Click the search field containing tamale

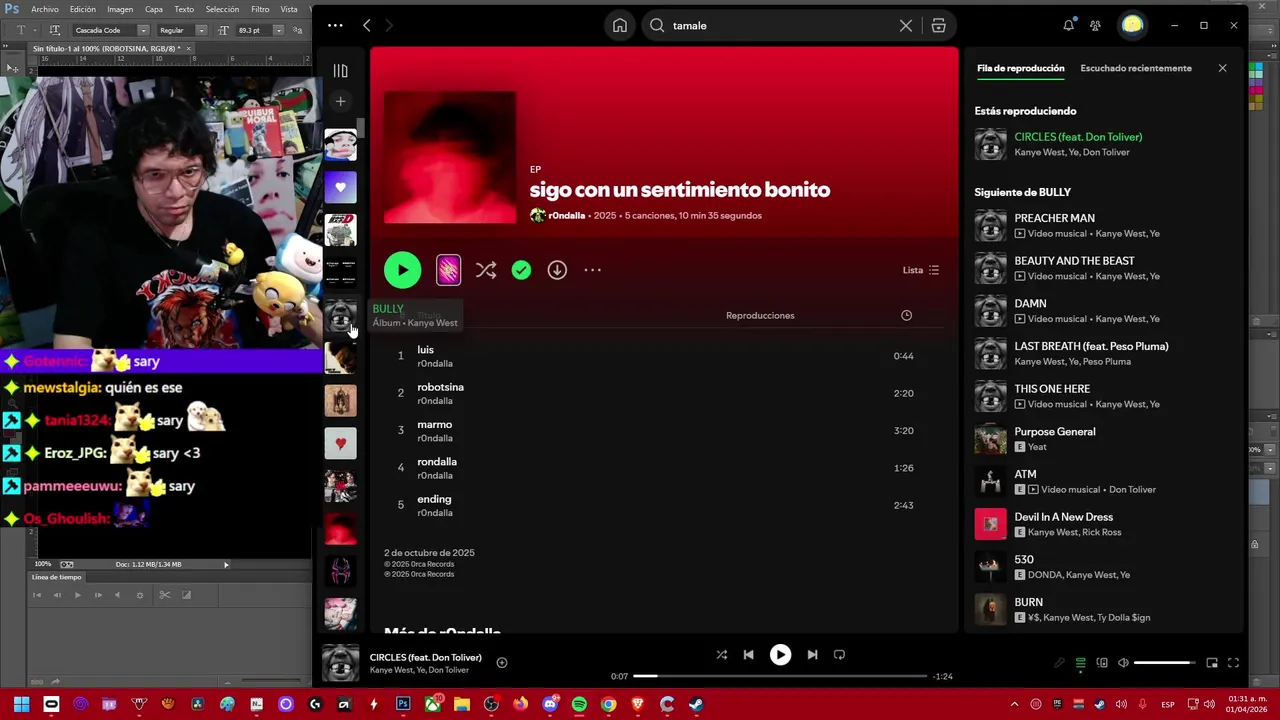780,26
